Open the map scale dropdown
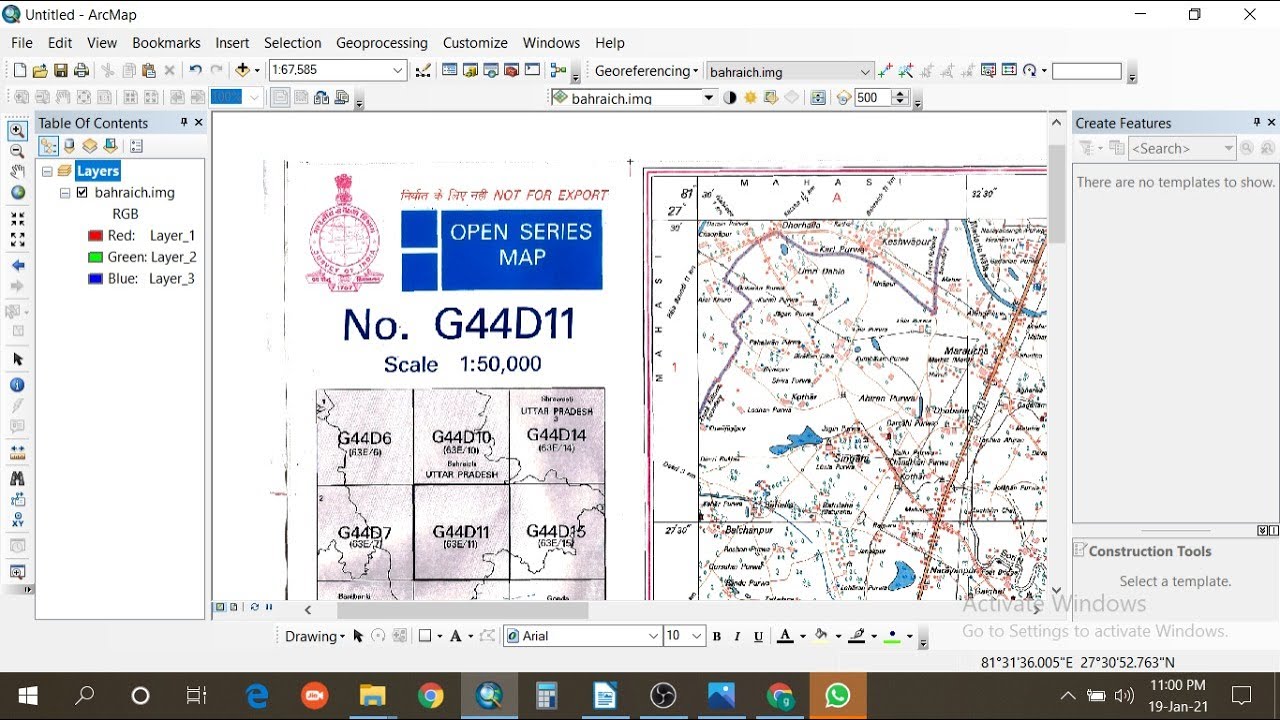This screenshot has height=720, width=1280. pyautogui.click(x=397, y=70)
